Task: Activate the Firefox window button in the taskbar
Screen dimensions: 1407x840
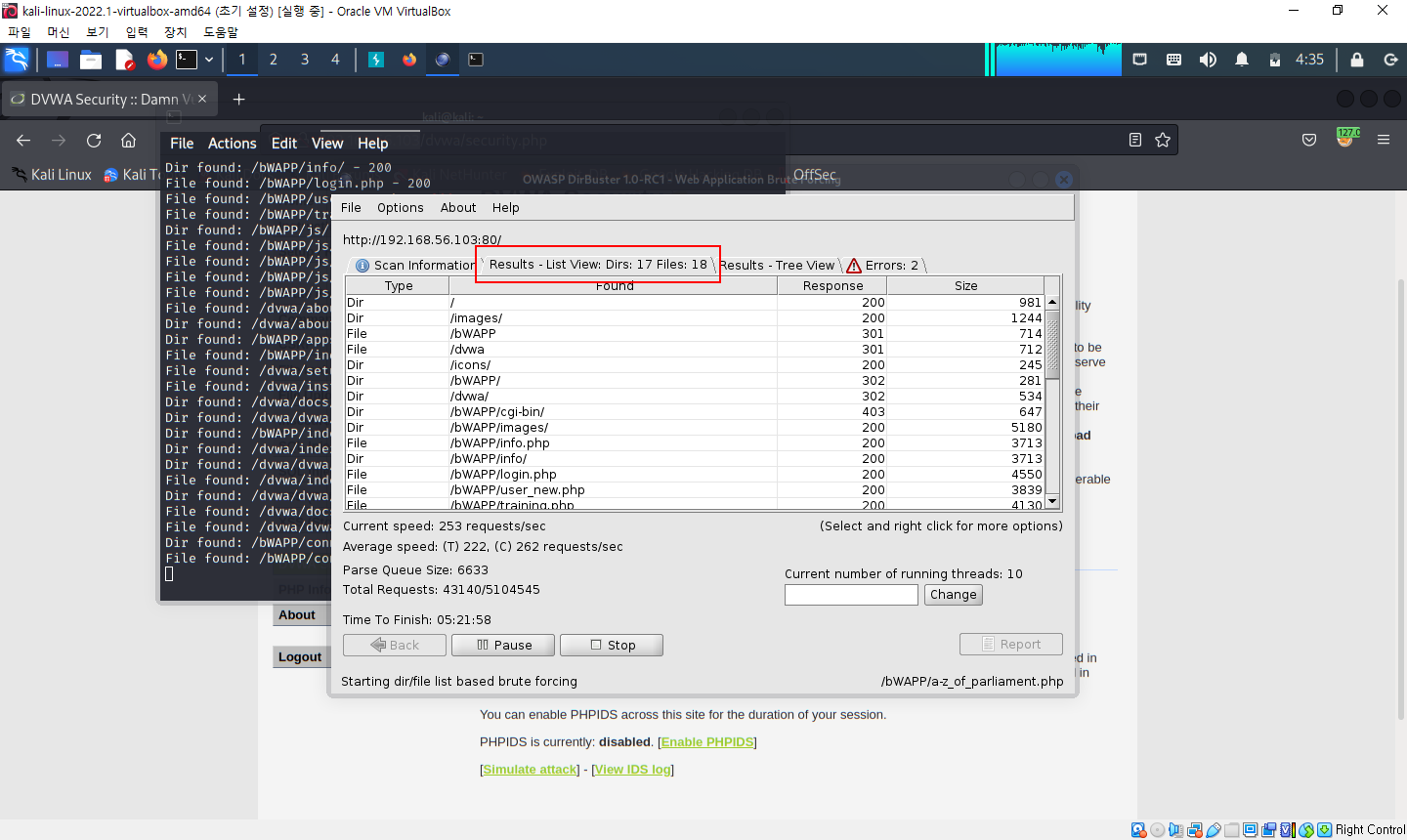Action: (409, 60)
